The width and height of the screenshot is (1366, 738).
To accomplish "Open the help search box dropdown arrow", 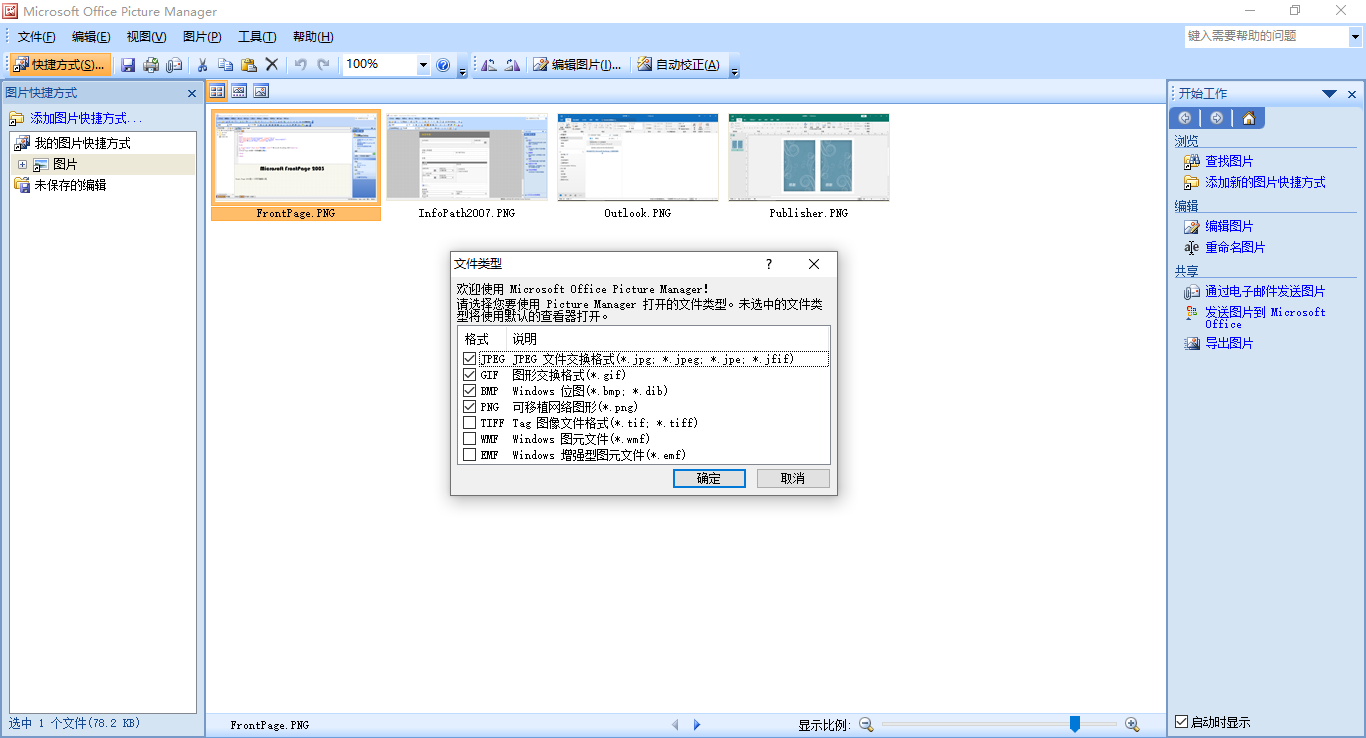I will 1356,36.
